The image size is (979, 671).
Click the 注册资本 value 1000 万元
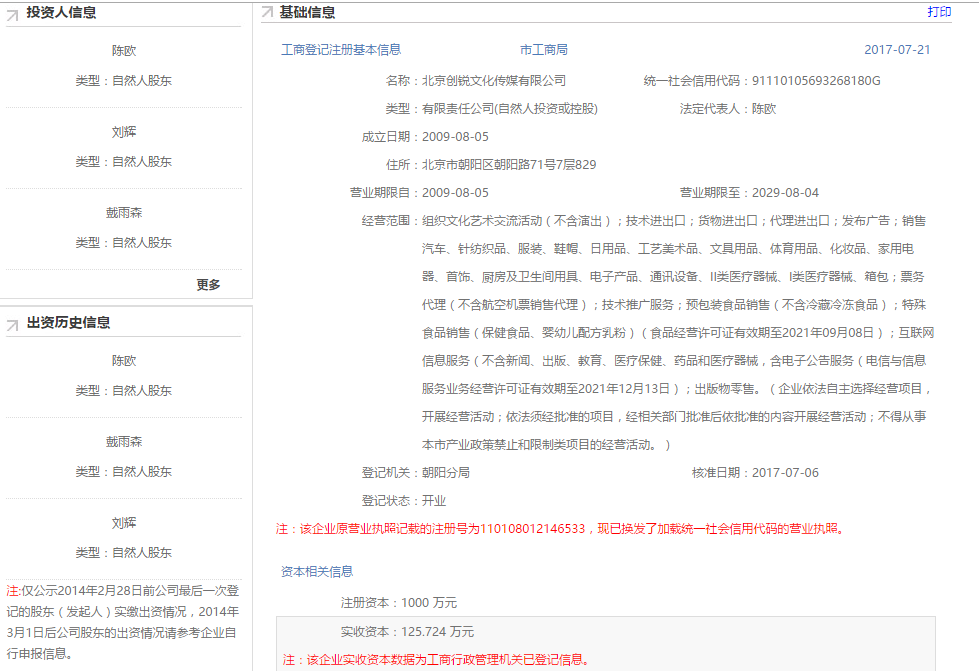pos(429,603)
